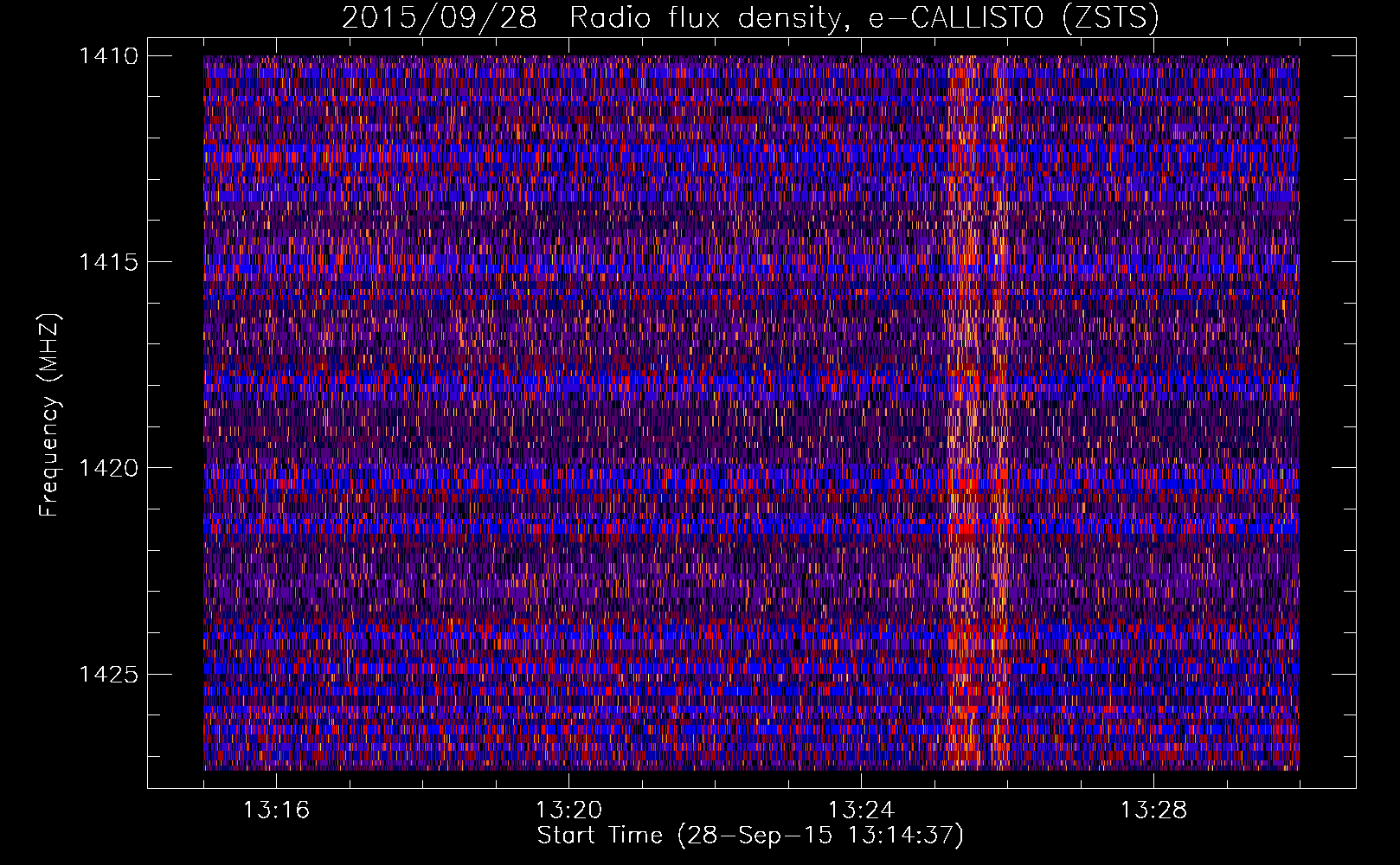Click the 13:28 time tick label
The image size is (1400, 865).
[x=1153, y=811]
